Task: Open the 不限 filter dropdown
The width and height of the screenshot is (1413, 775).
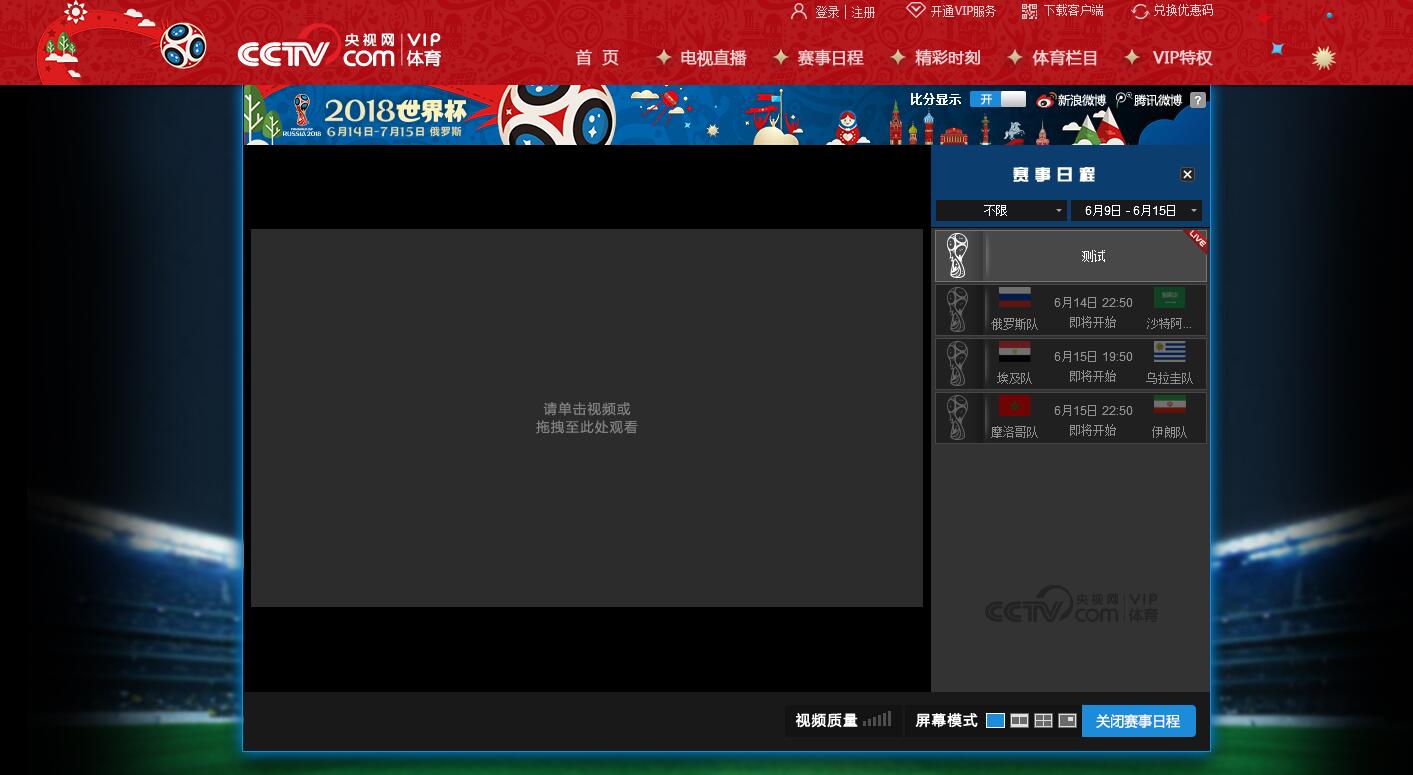Action: click(x=1001, y=211)
